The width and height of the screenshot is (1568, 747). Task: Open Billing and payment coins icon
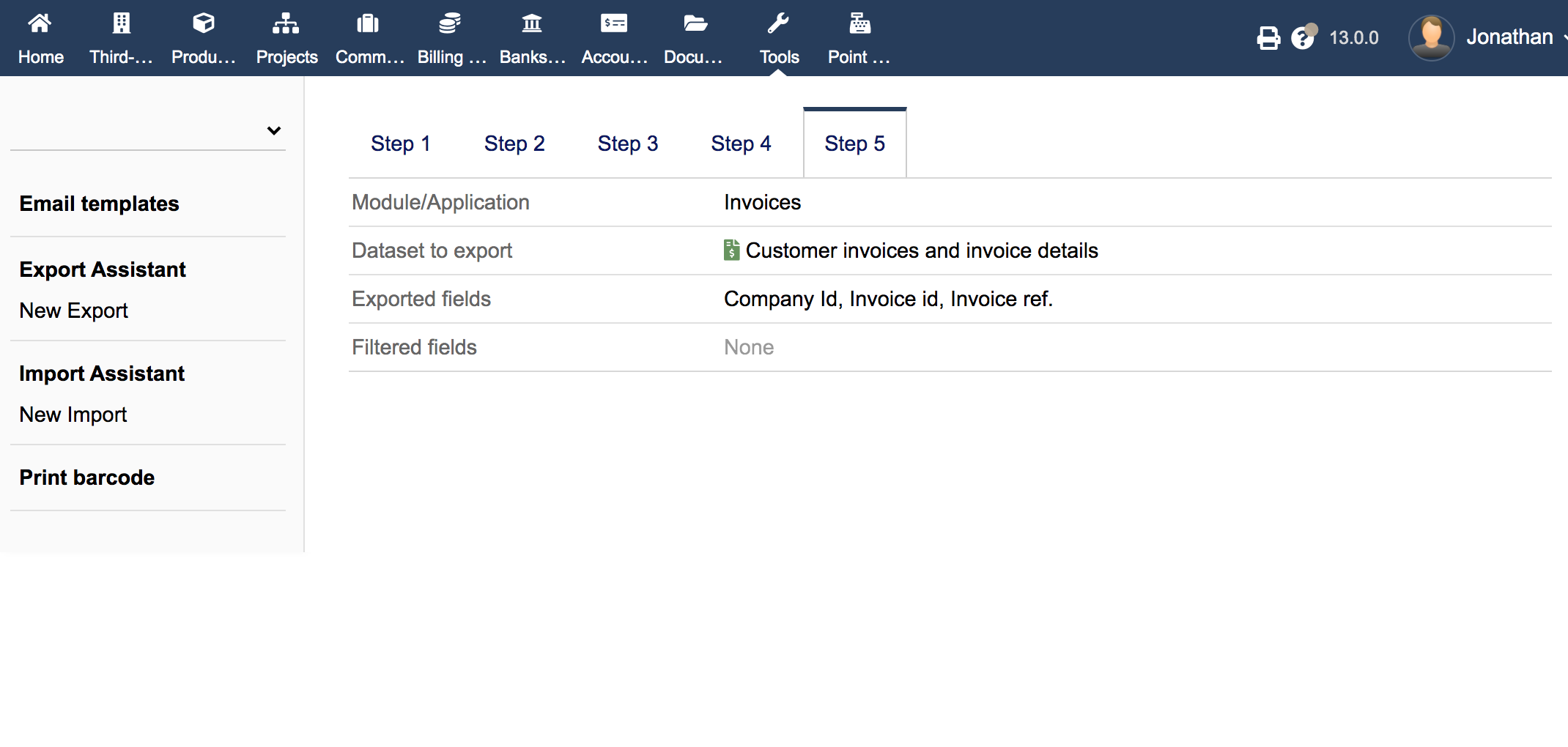[450, 24]
